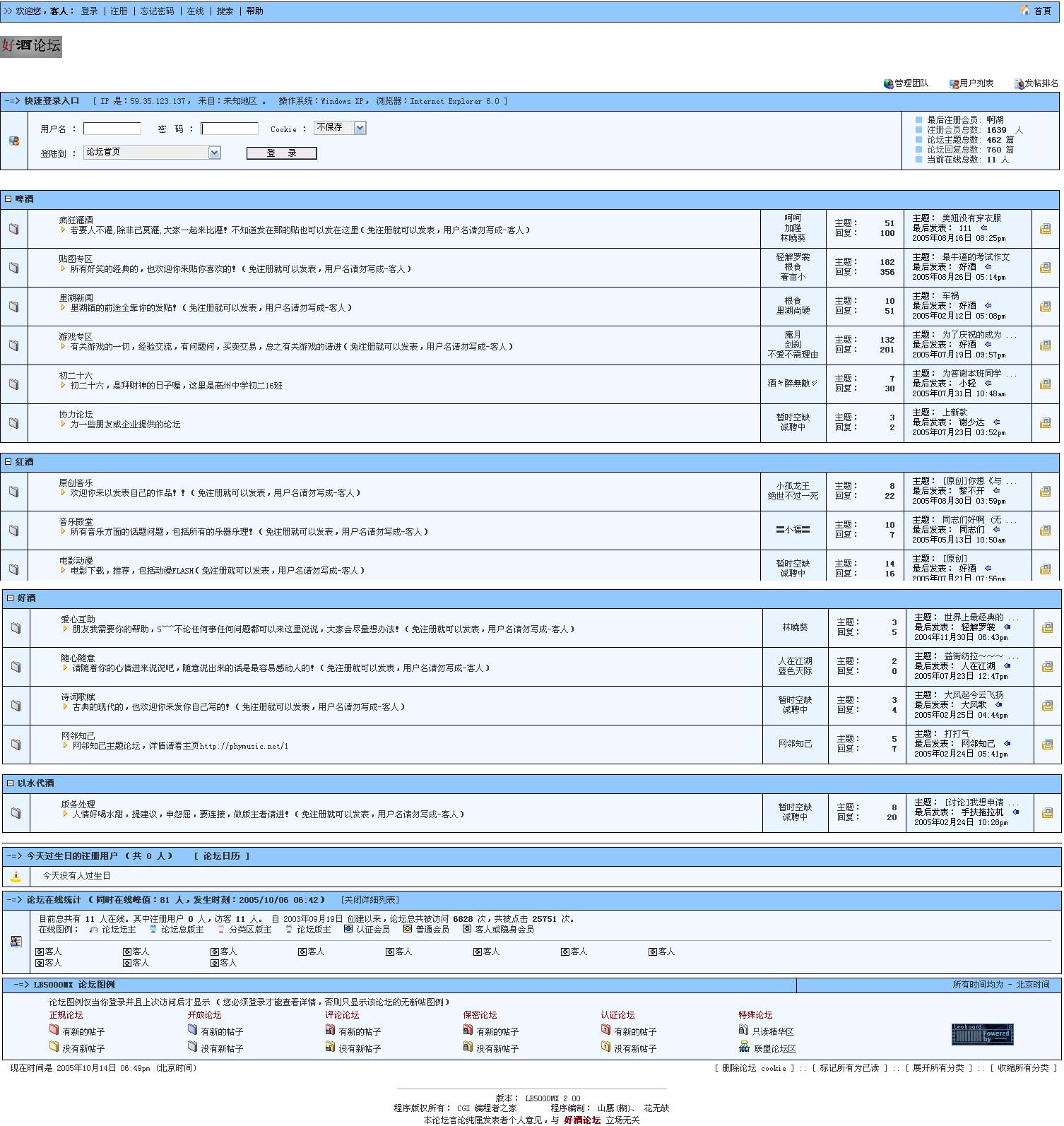
Task: Click the 用户列表 icon
Action: pos(954,83)
